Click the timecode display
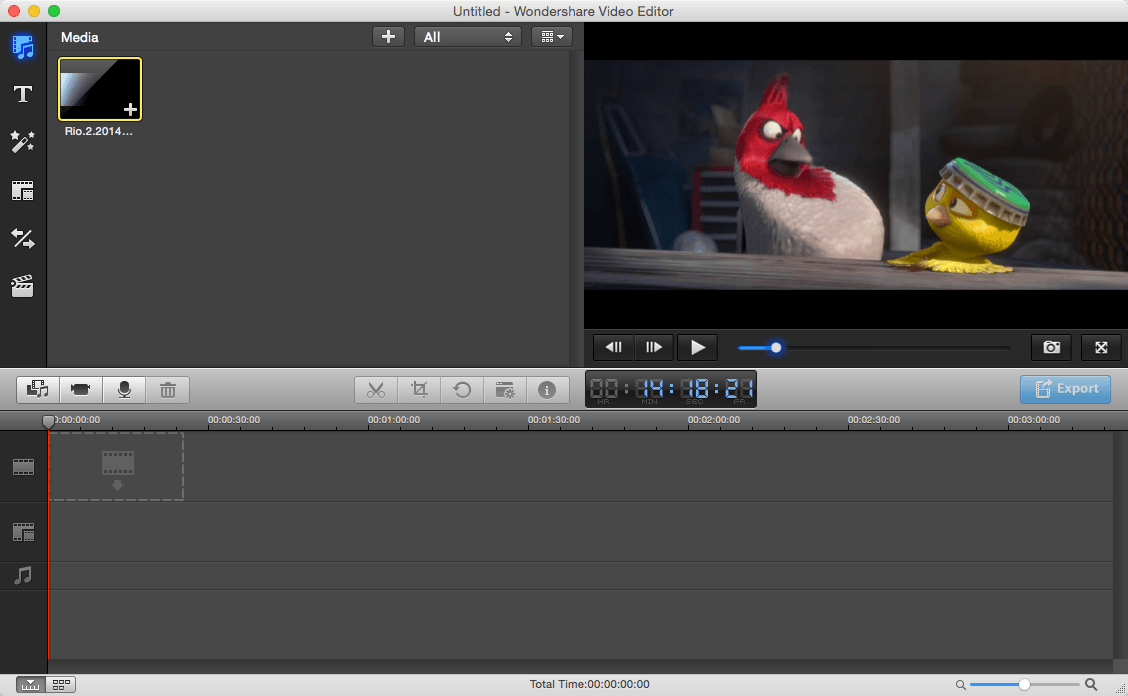 click(671, 389)
